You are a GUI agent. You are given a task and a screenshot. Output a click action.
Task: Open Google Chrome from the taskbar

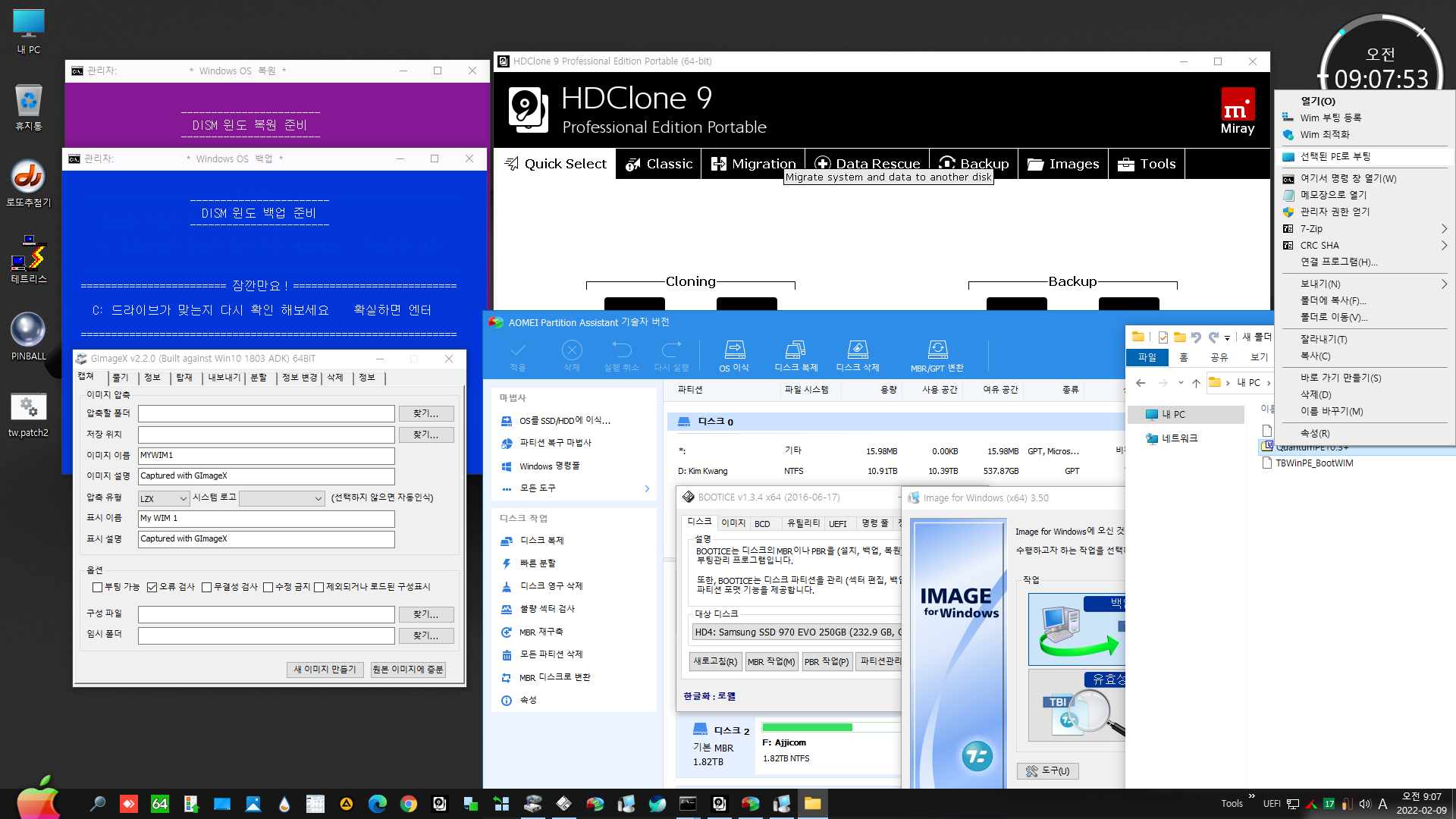click(x=409, y=804)
